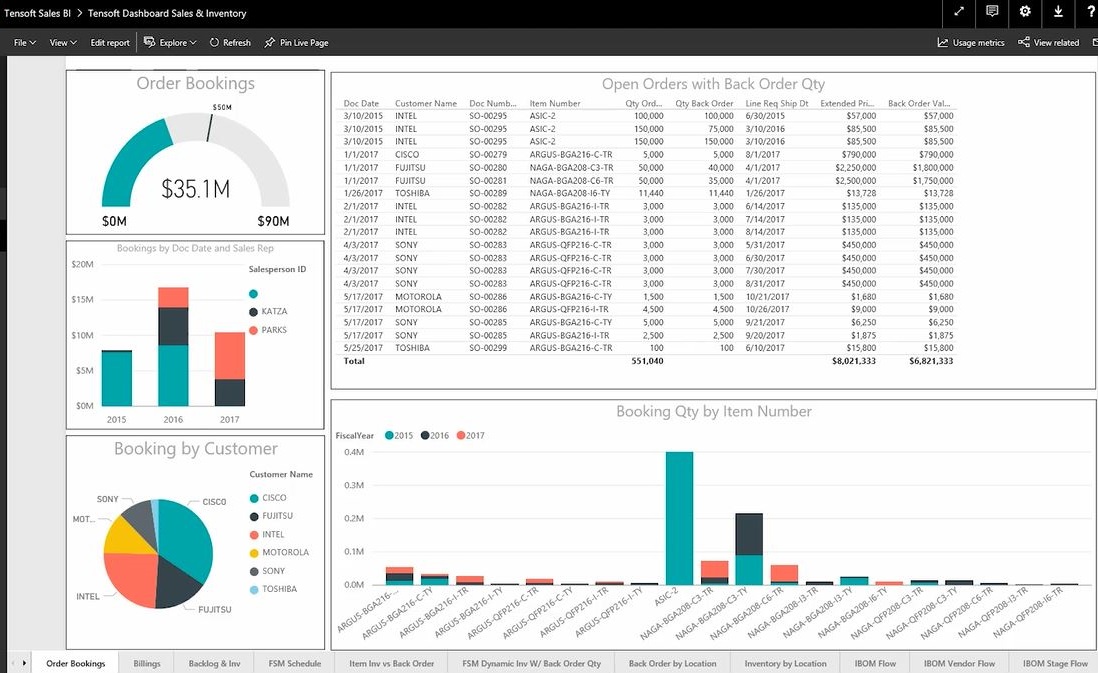
Task: Click the download arrow icon in the top bar
Action: coord(1058,11)
